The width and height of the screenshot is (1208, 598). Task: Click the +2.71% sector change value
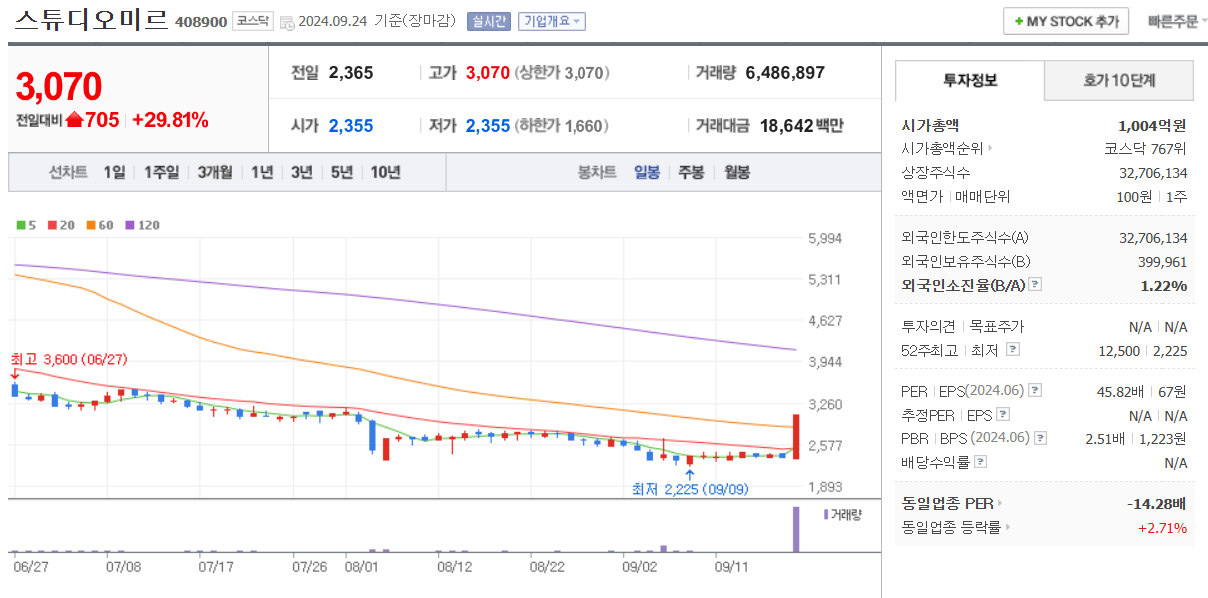(x=1163, y=527)
